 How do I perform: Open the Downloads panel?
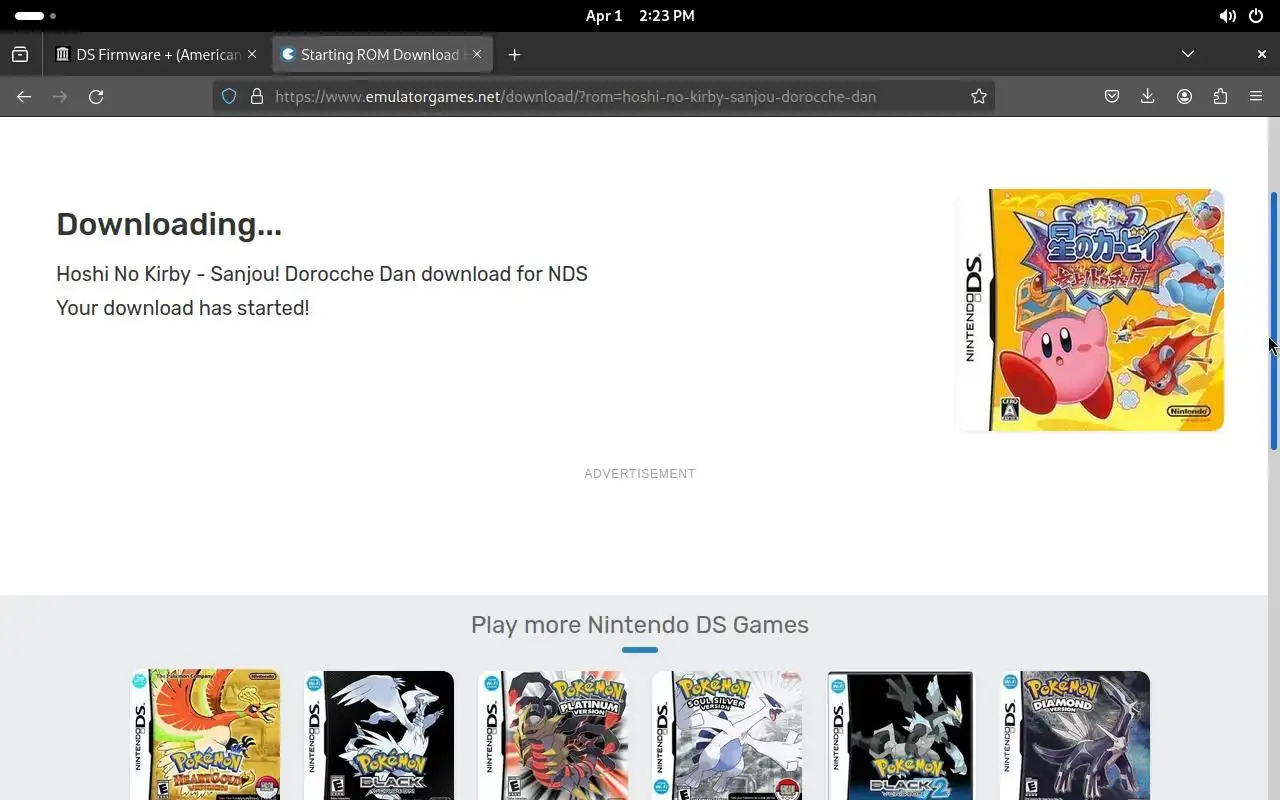click(x=1148, y=97)
